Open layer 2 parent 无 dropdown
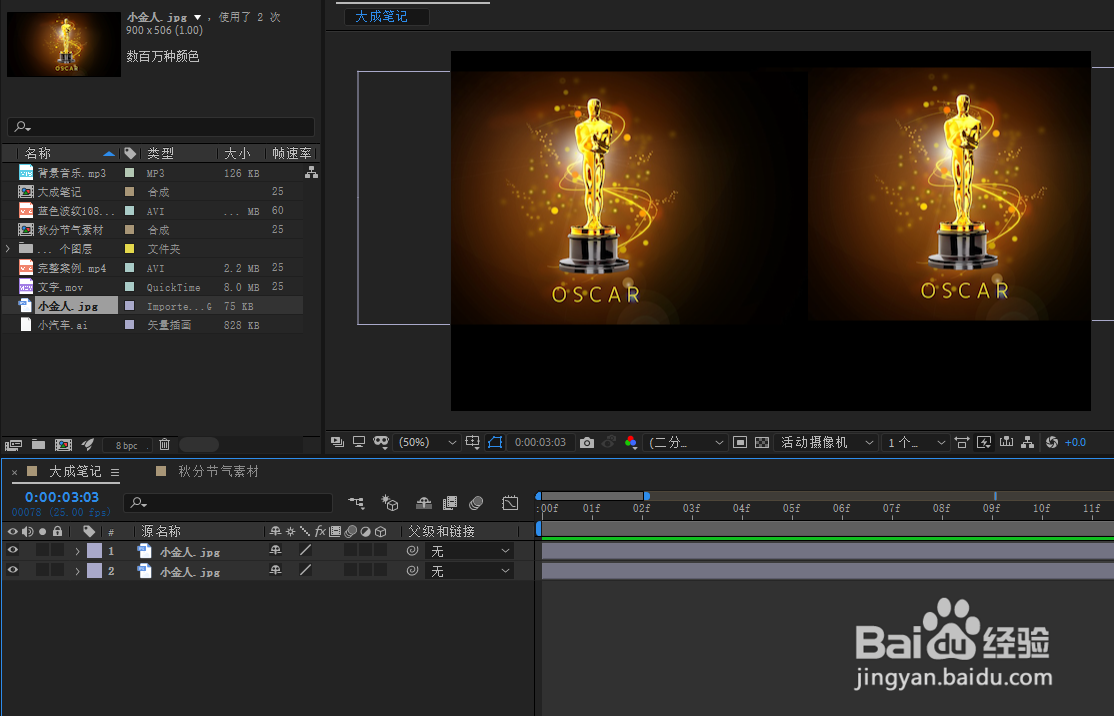This screenshot has height=716, width=1114. coord(470,571)
